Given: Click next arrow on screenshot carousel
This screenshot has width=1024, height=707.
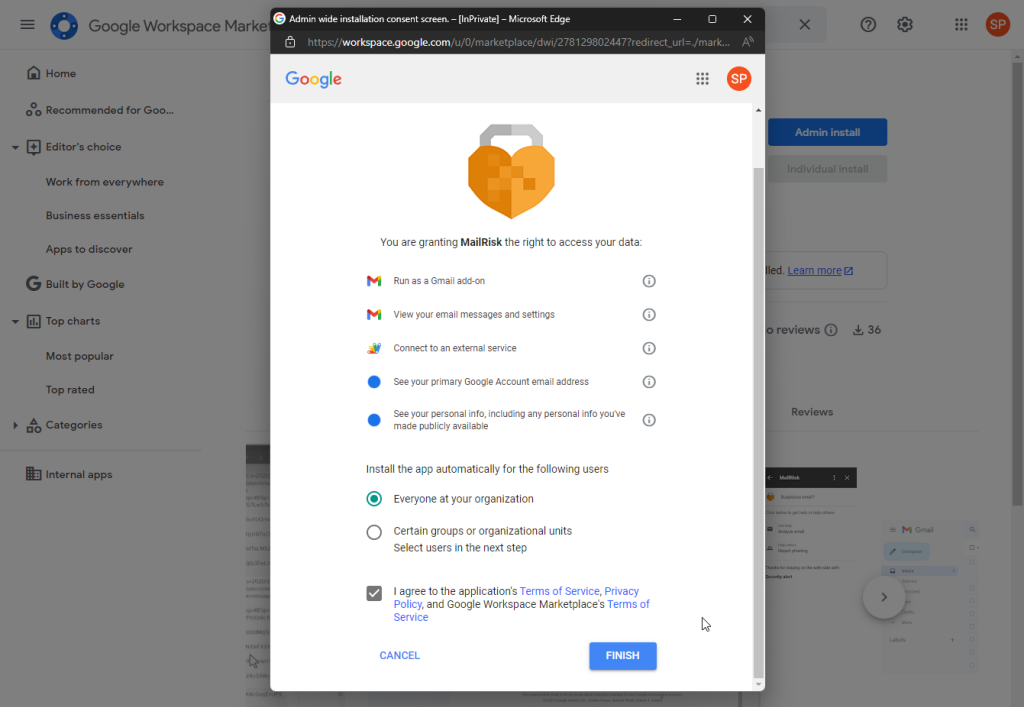Looking at the screenshot, I should 883,597.
